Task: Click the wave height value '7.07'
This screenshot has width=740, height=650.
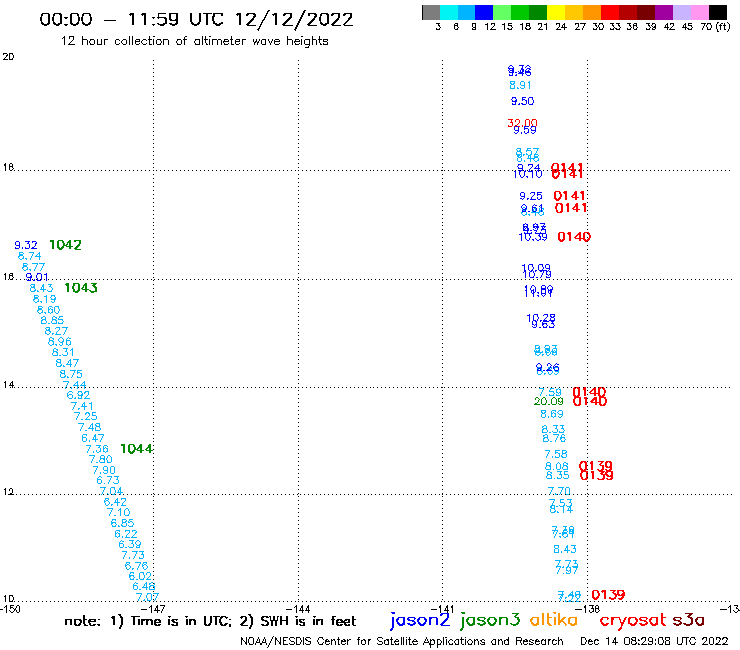Action: pyautogui.click(x=147, y=598)
